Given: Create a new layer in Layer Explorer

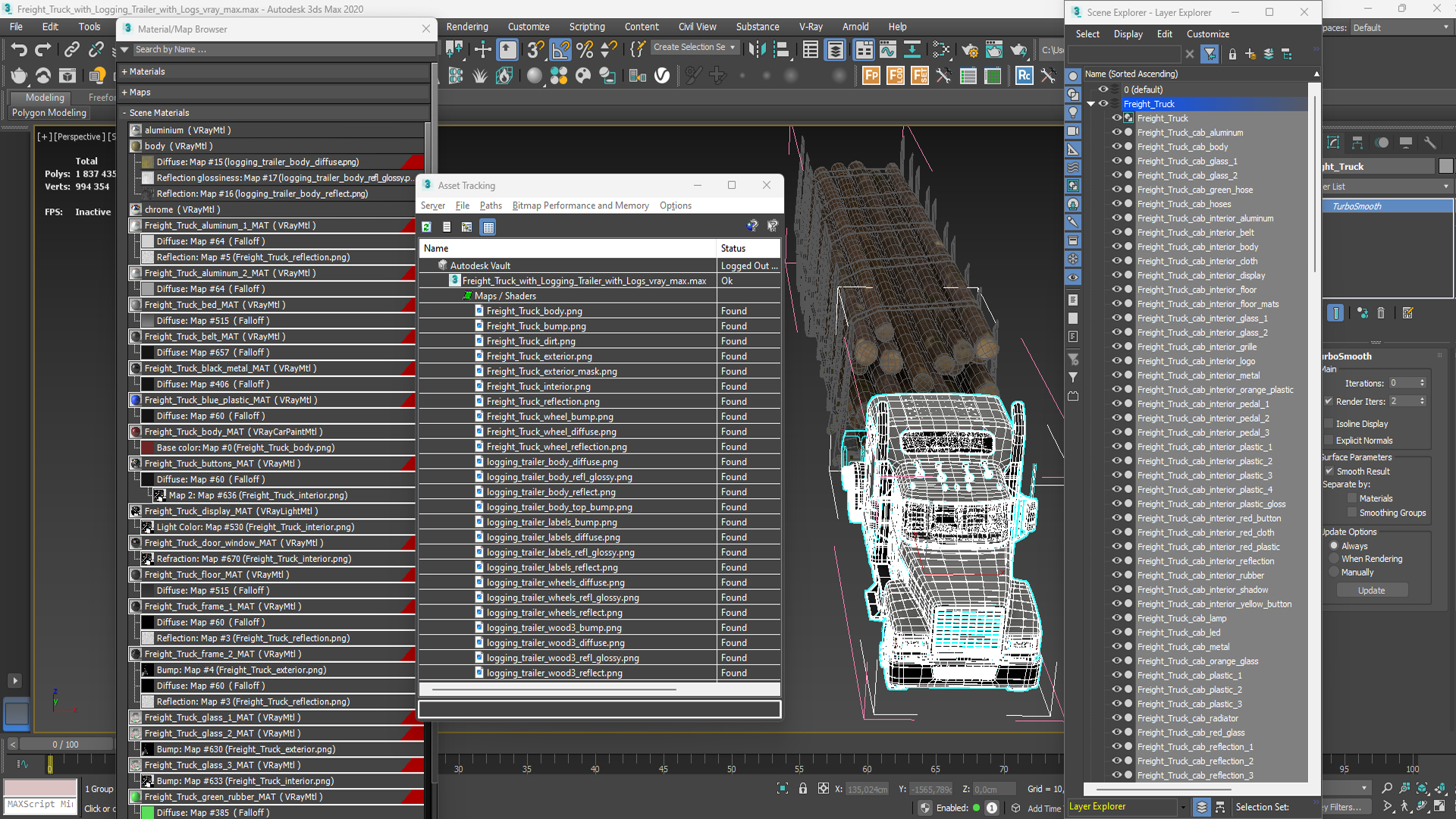Looking at the screenshot, I should tap(1250, 54).
